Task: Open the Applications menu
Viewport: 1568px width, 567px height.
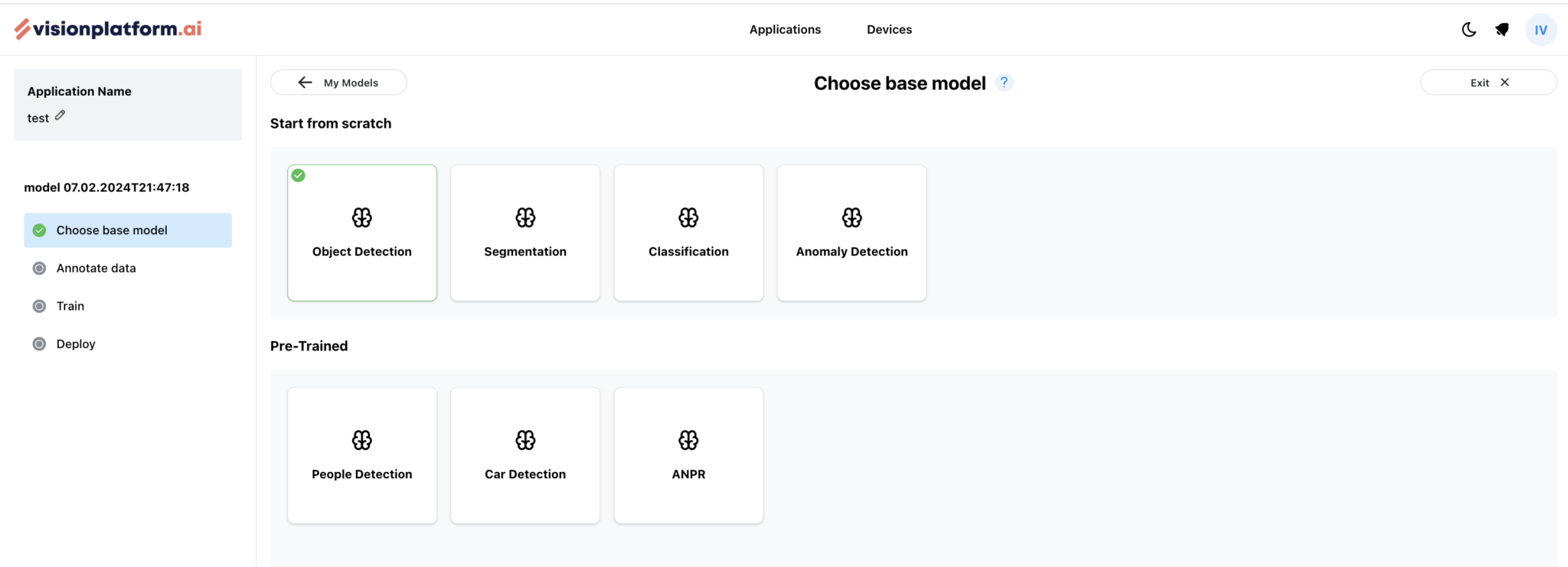Action: (x=785, y=30)
